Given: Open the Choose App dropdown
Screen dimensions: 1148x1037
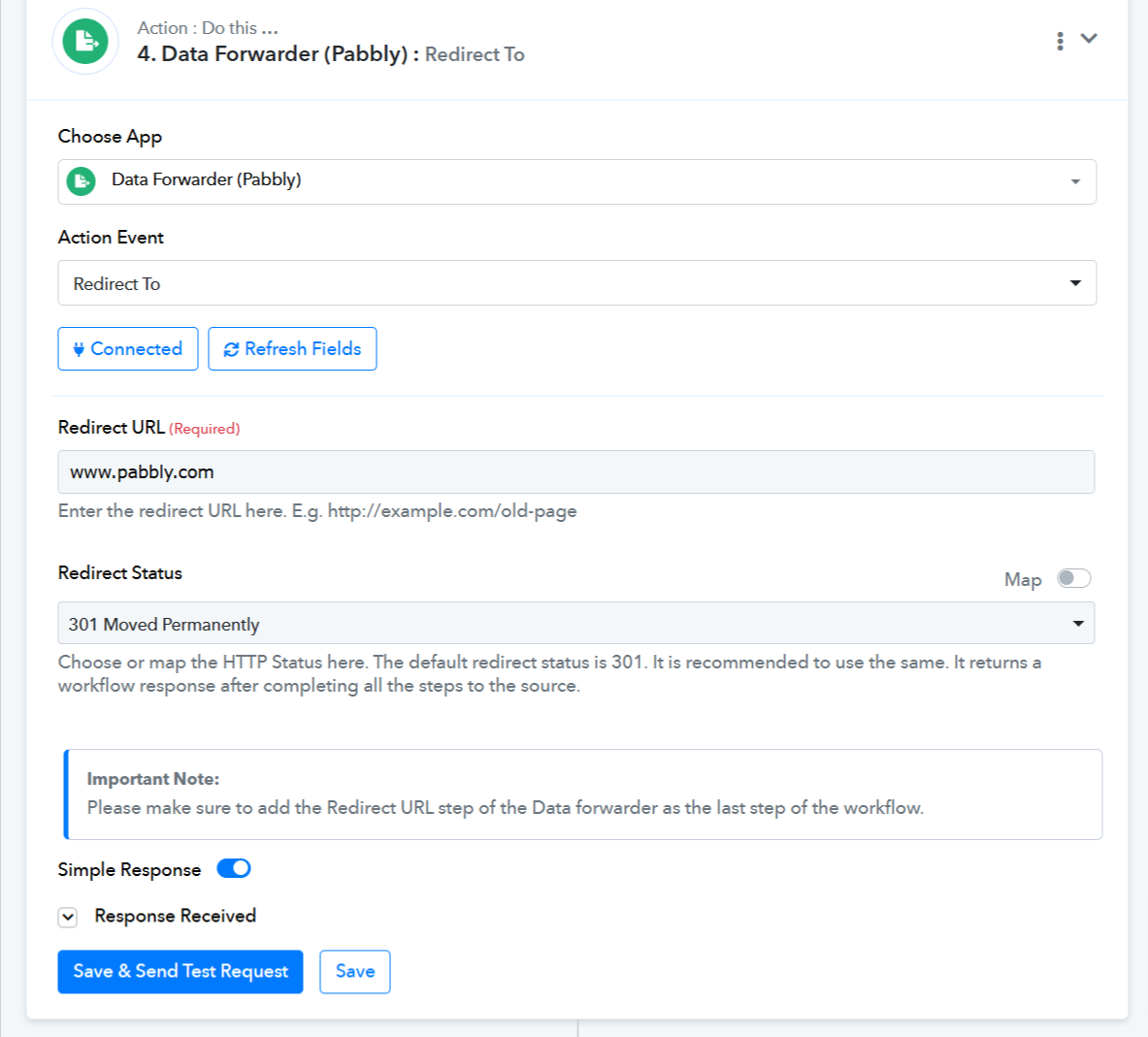Looking at the screenshot, I should pos(577,181).
